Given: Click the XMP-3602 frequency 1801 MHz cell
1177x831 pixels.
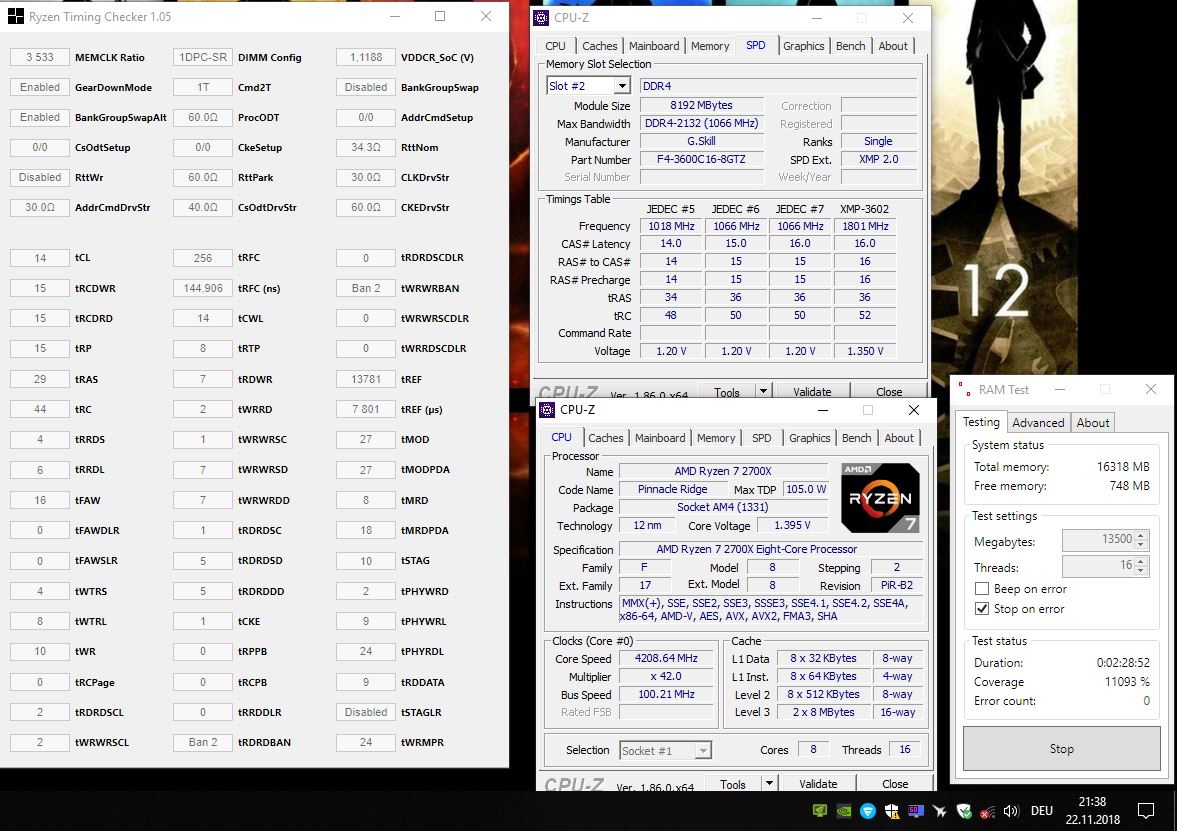Looking at the screenshot, I should click(865, 226).
